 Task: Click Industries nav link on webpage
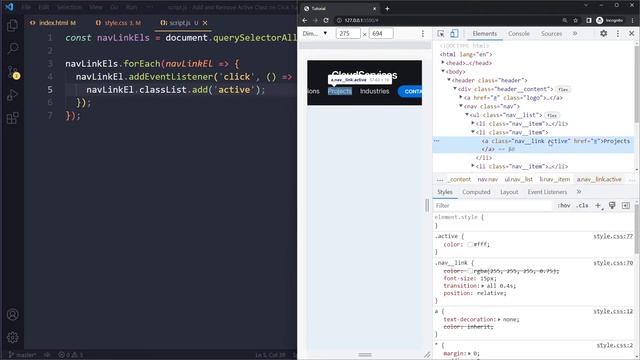click(374, 91)
